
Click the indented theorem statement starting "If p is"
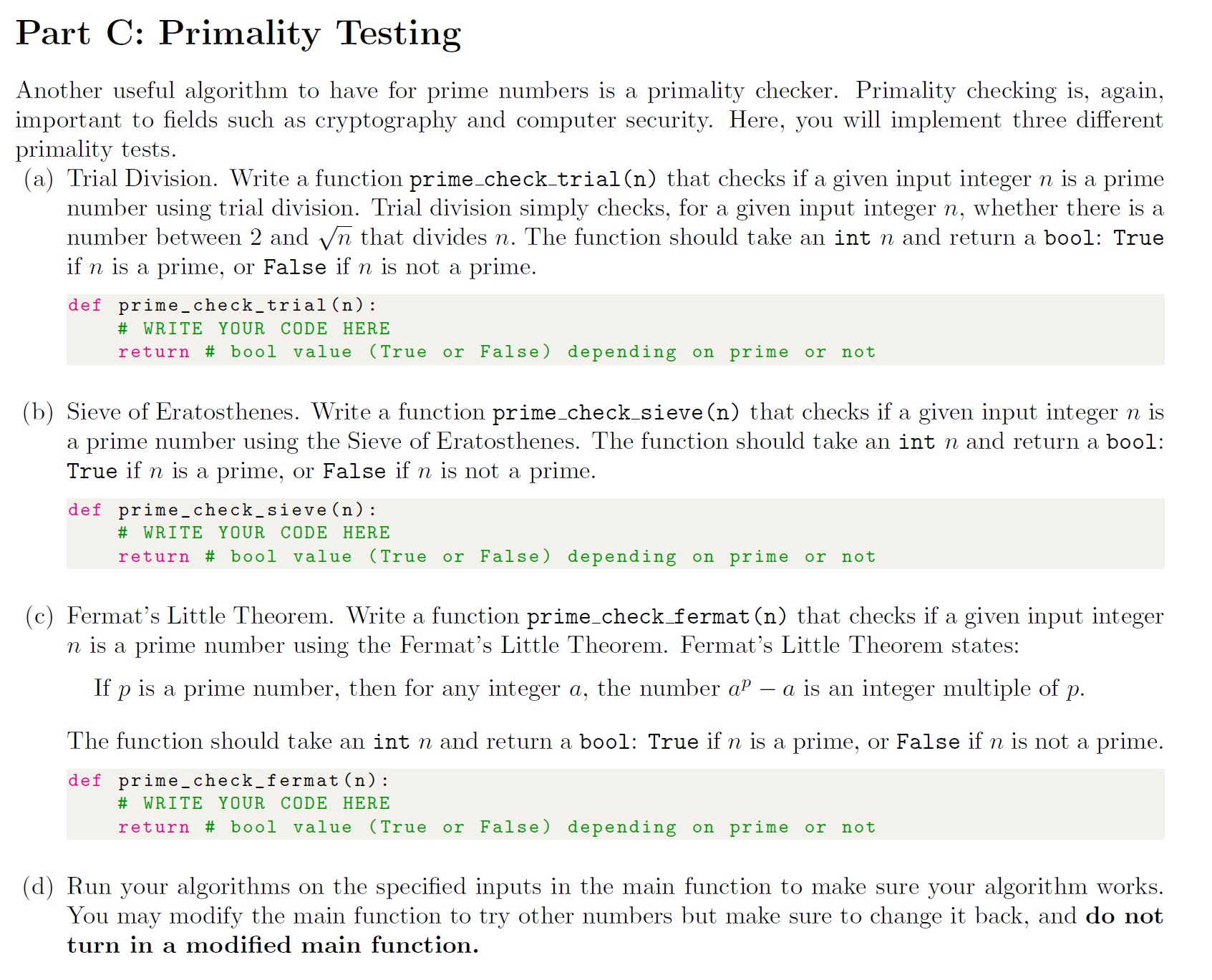(588, 689)
